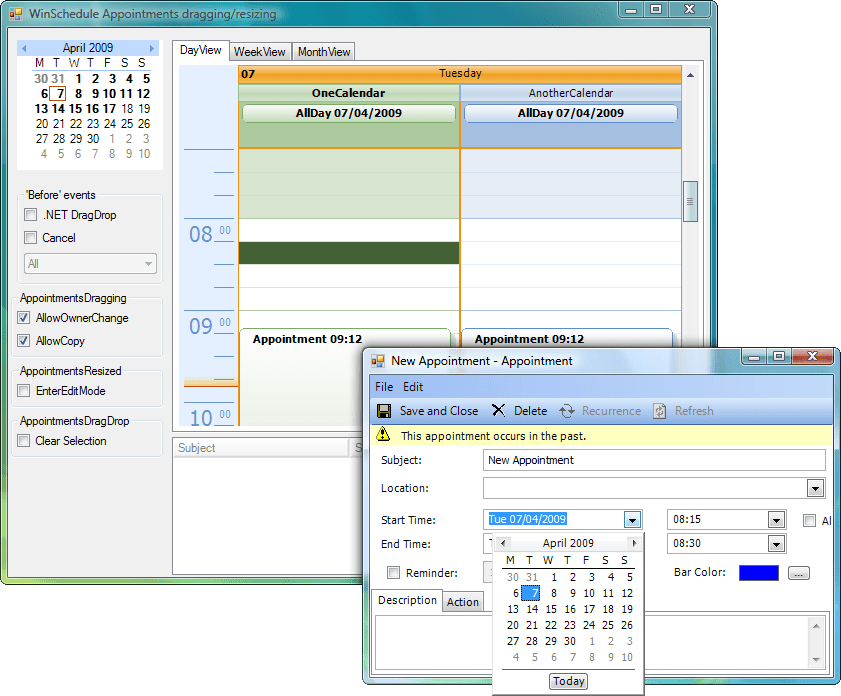Click into the Subject text field

pos(654,460)
